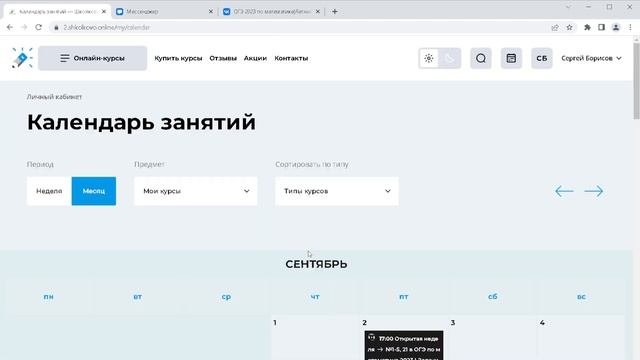Go to next month arrow
Screen dimensions: 640x360
[x=593, y=191]
